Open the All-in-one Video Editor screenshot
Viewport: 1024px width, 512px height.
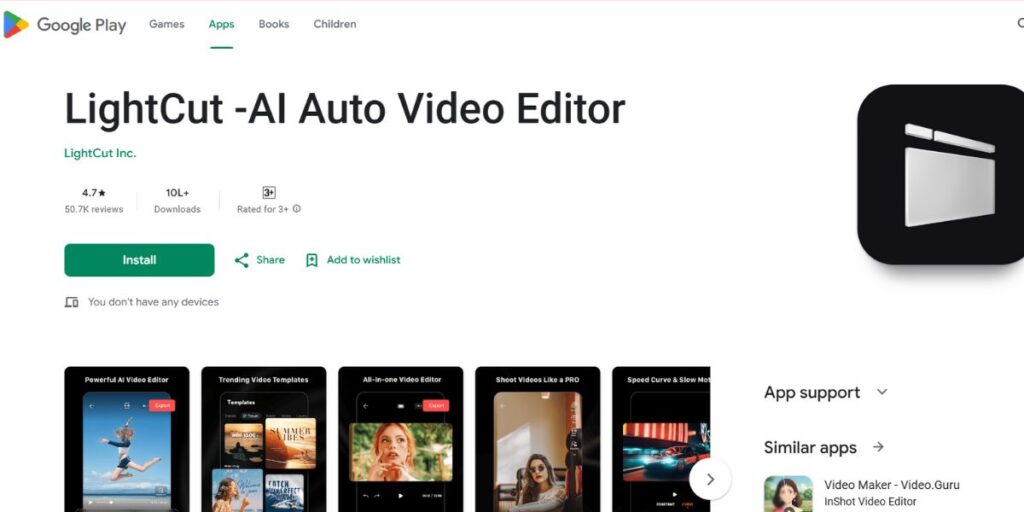click(400, 439)
